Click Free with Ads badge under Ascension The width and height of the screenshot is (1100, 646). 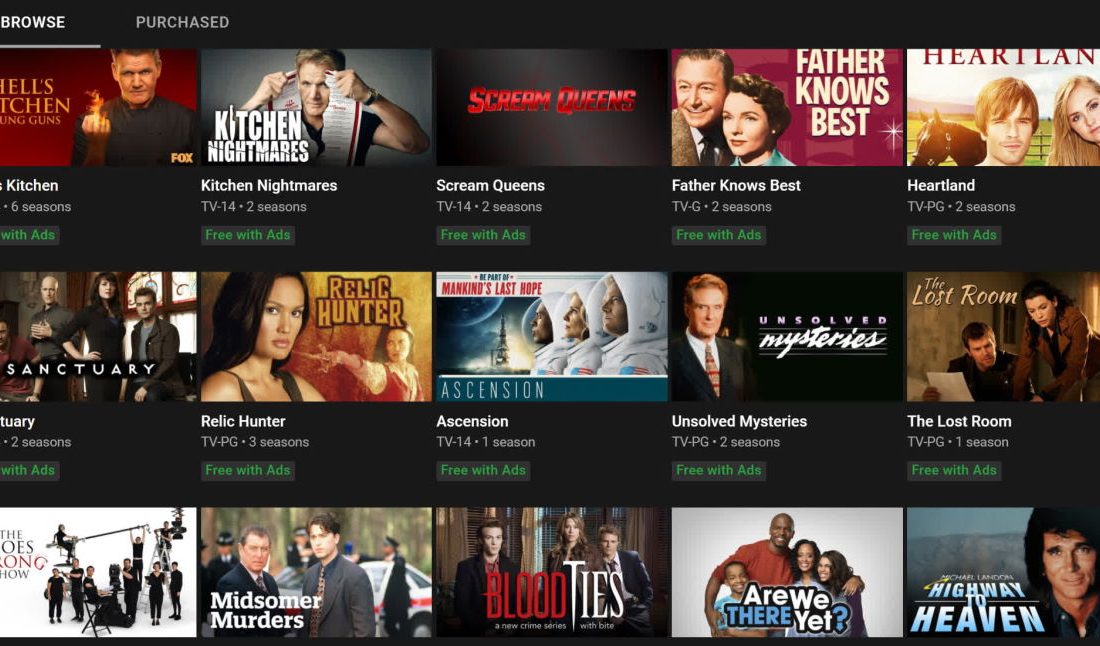(483, 471)
